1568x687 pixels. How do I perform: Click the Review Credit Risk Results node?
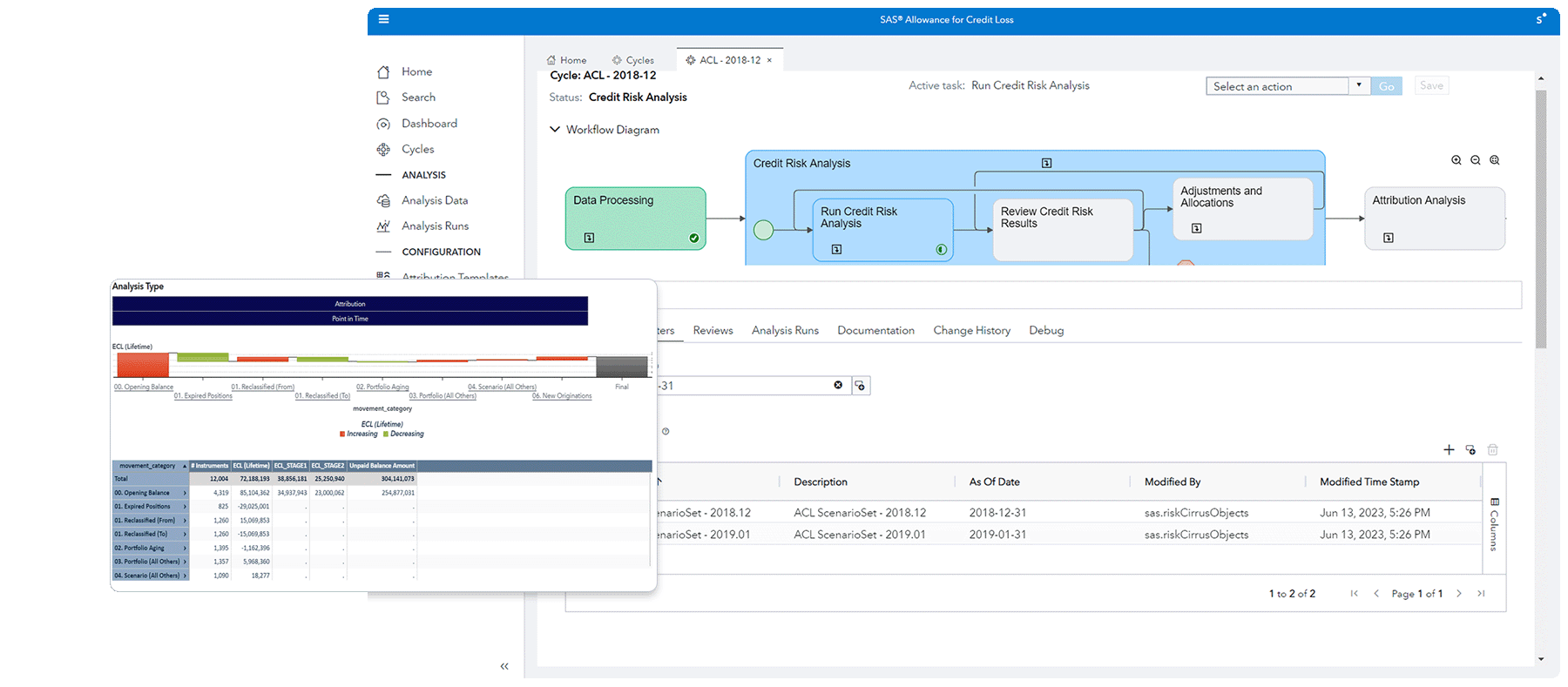tap(1063, 230)
